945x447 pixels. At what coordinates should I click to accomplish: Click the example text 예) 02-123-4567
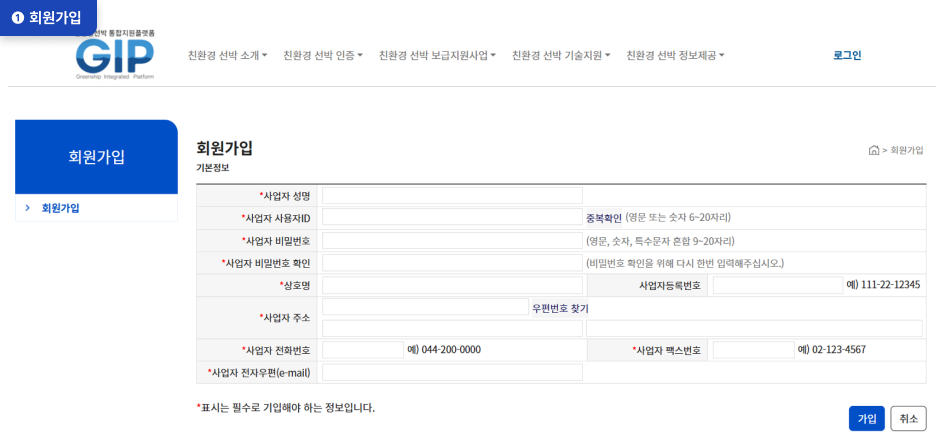832,349
